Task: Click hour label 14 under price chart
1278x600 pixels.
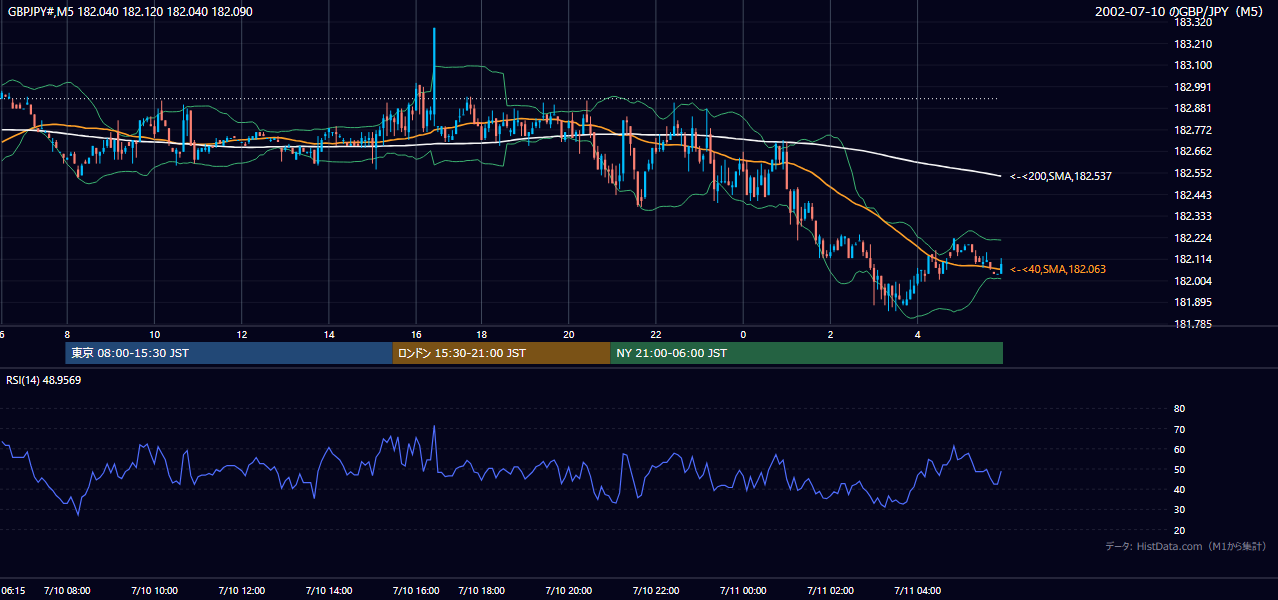Action: click(x=329, y=335)
